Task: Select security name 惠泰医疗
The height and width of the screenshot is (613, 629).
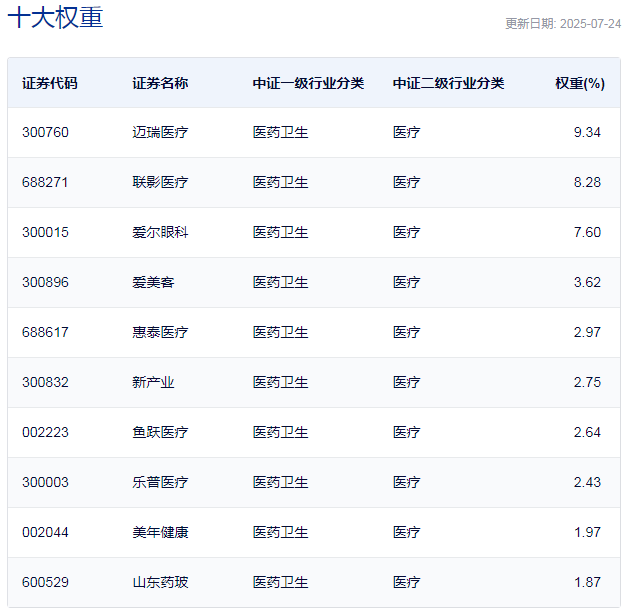Action: pos(160,332)
